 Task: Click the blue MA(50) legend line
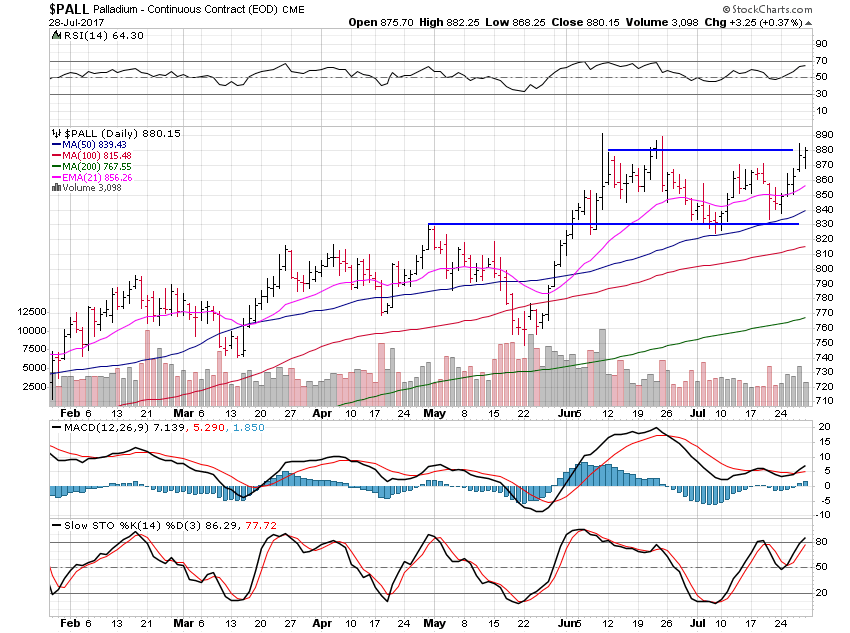coord(55,146)
